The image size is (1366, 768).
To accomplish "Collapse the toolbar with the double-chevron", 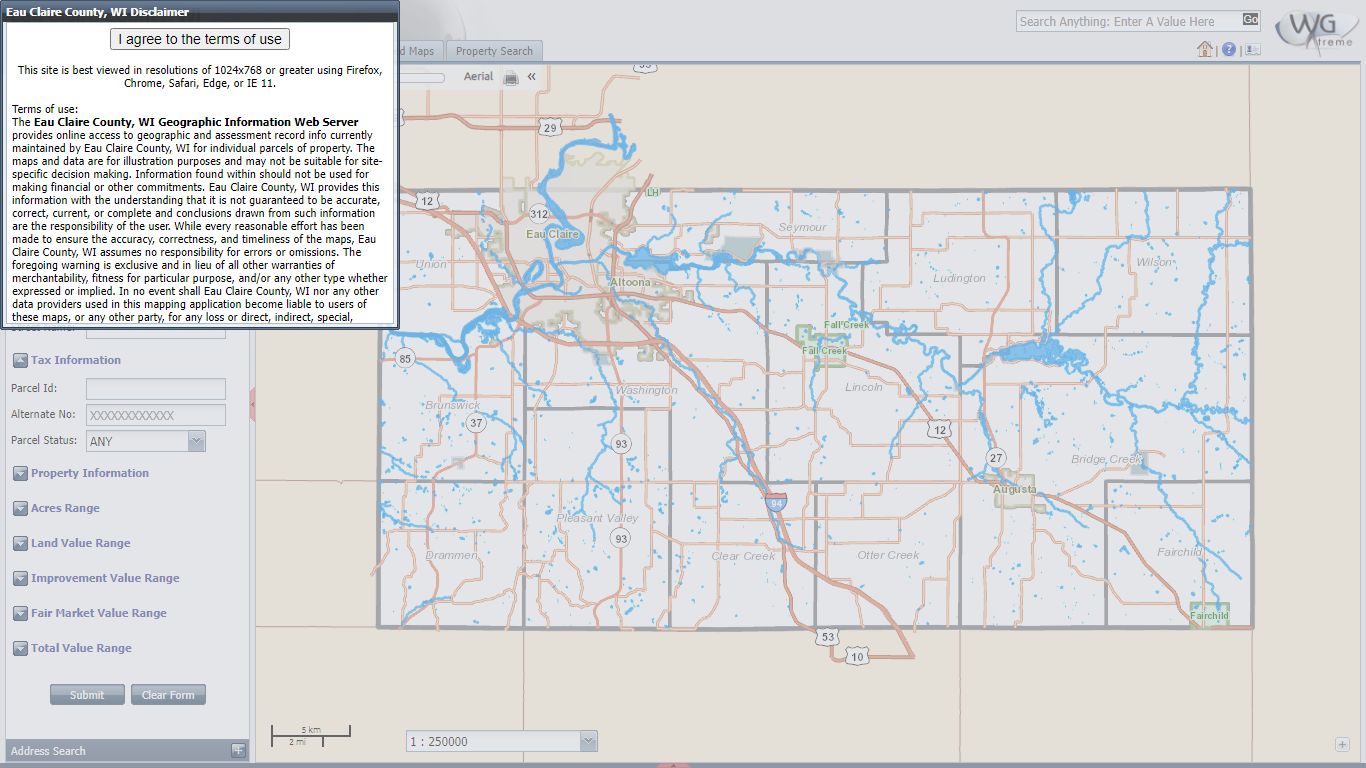I will pyautogui.click(x=531, y=76).
